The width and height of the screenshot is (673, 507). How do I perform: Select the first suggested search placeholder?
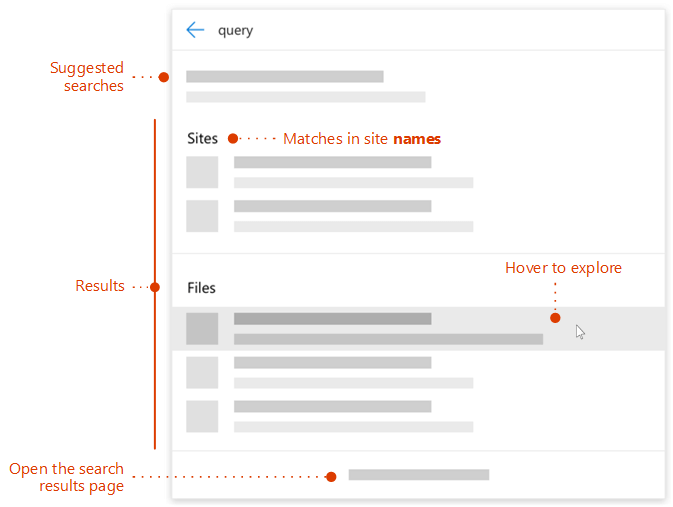coord(284,77)
